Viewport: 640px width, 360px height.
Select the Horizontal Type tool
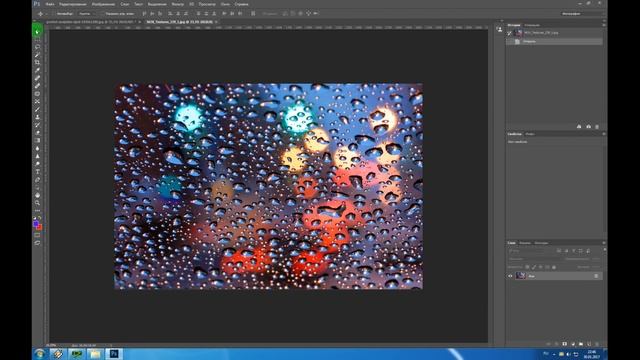[37, 172]
